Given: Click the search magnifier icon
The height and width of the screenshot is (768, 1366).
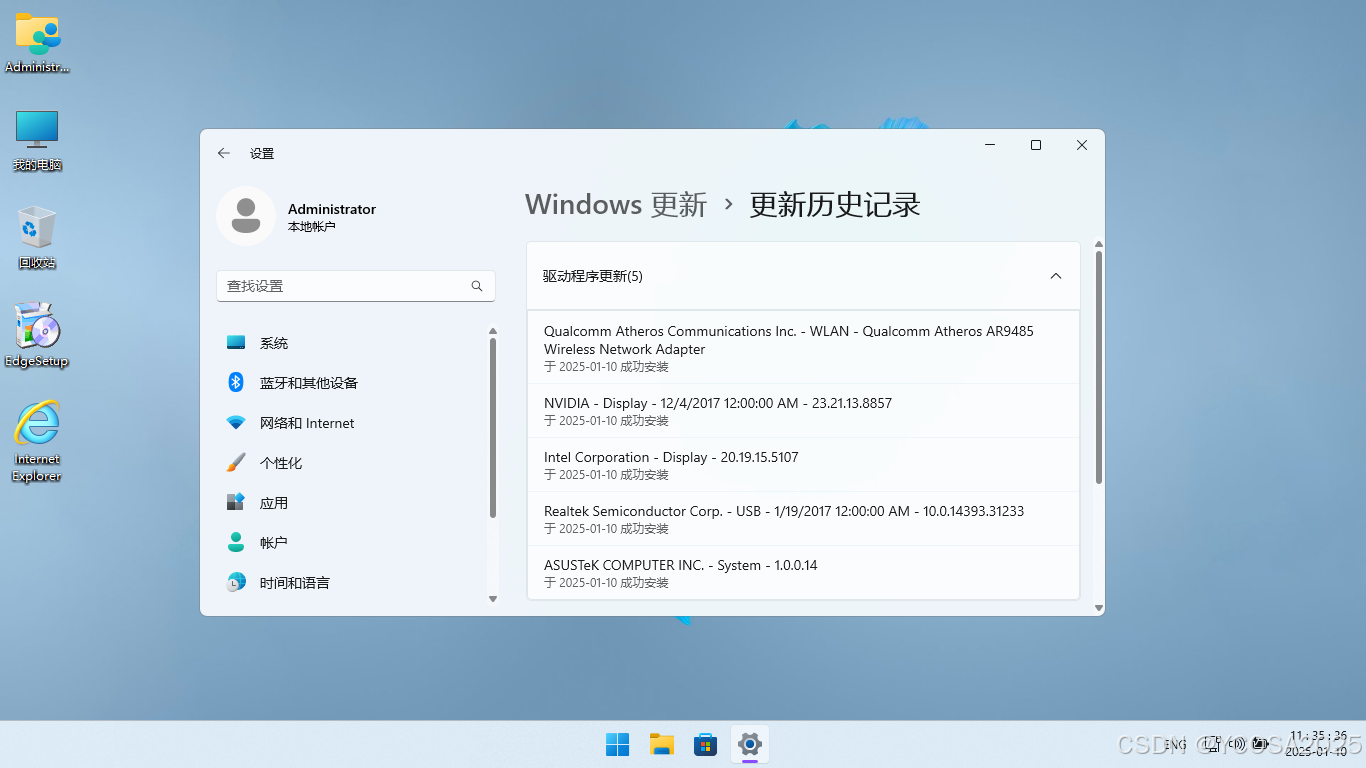Looking at the screenshot, I should pyautogui.click(x=477, y=286).
